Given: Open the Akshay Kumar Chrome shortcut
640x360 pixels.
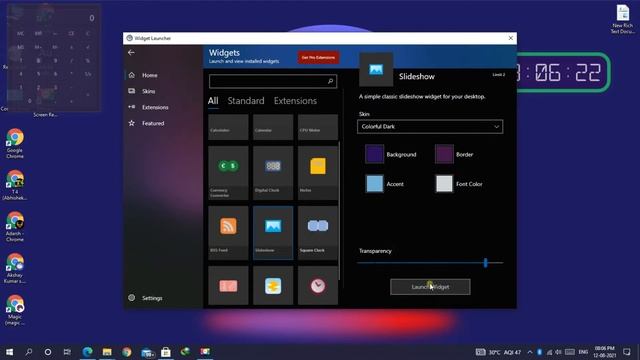Looking at the screenshot, I should point(15,268).
